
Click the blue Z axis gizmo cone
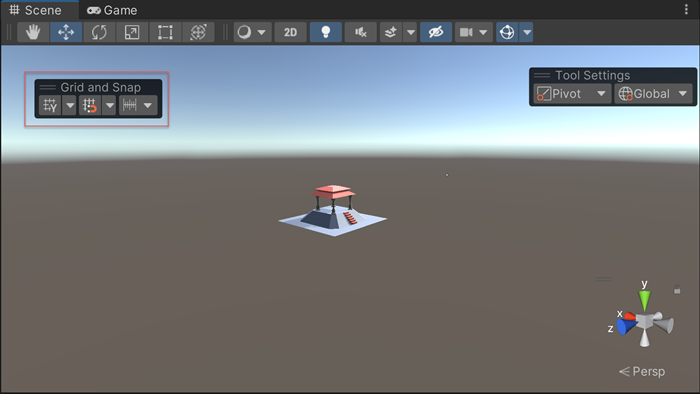[x=626, y=327]
